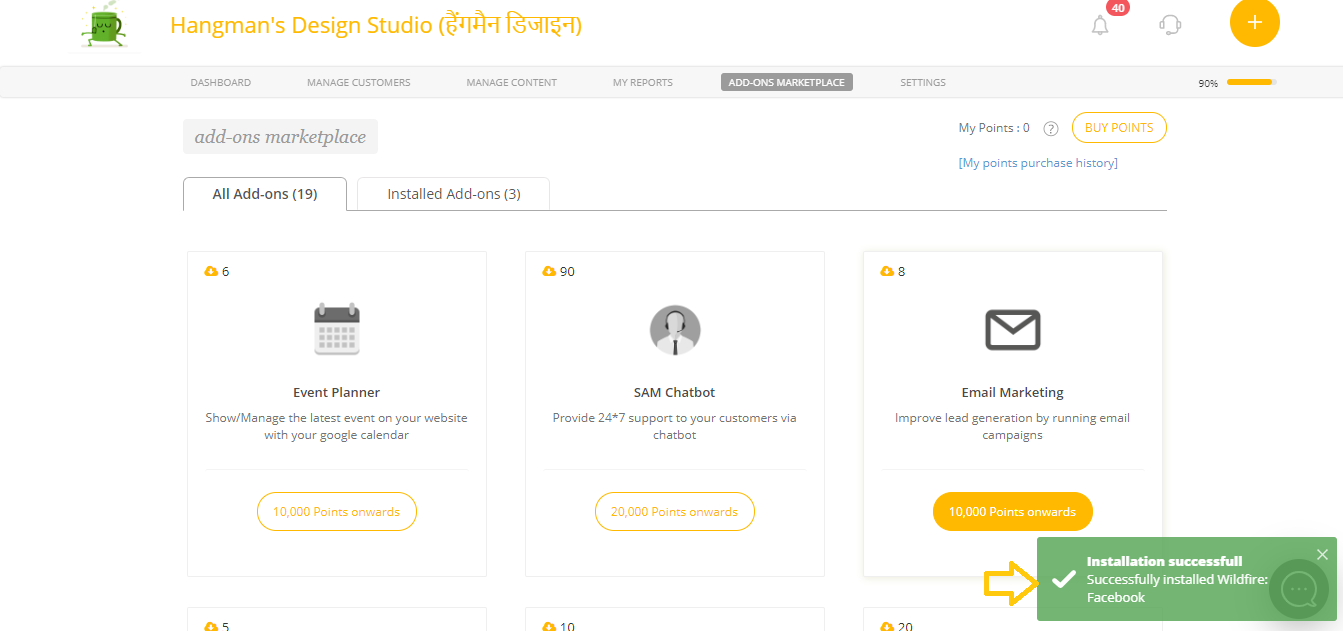This screenshot has width=1343, height=631.
Task: Click the Buy Points button
Action: click(1119, 128)
